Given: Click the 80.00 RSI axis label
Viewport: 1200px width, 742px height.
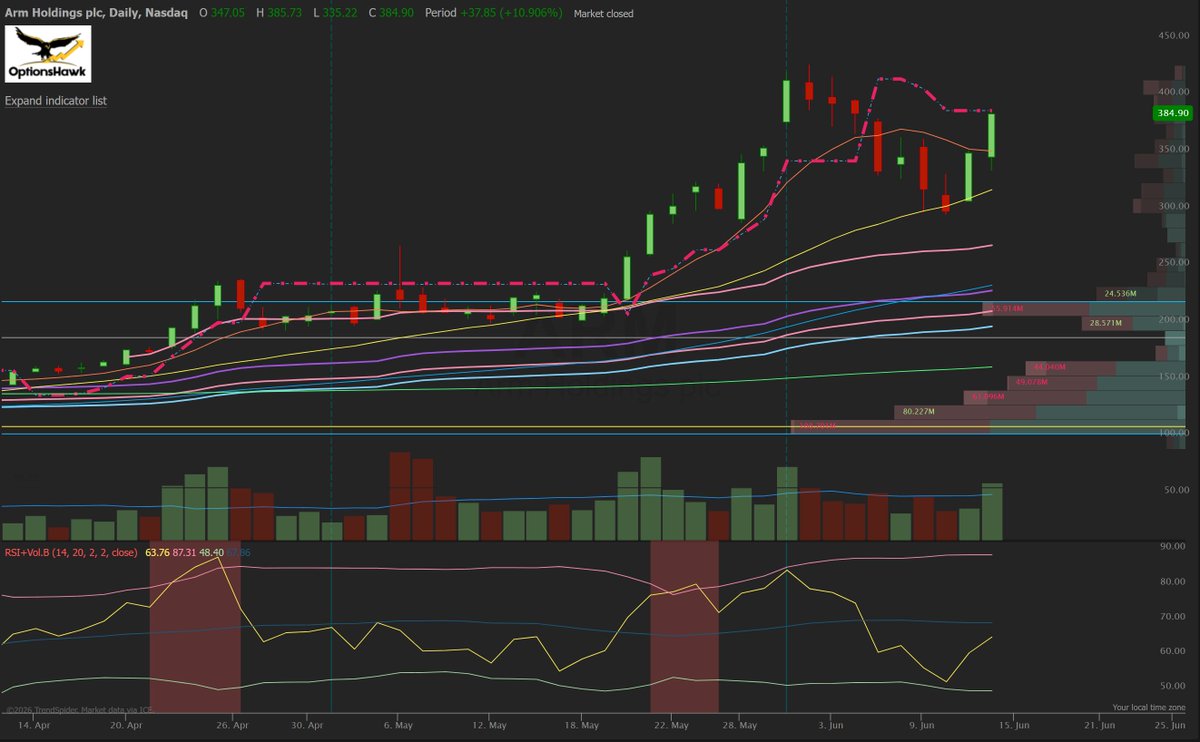Looking at the screenshot, I should (x=1173, y=581).
